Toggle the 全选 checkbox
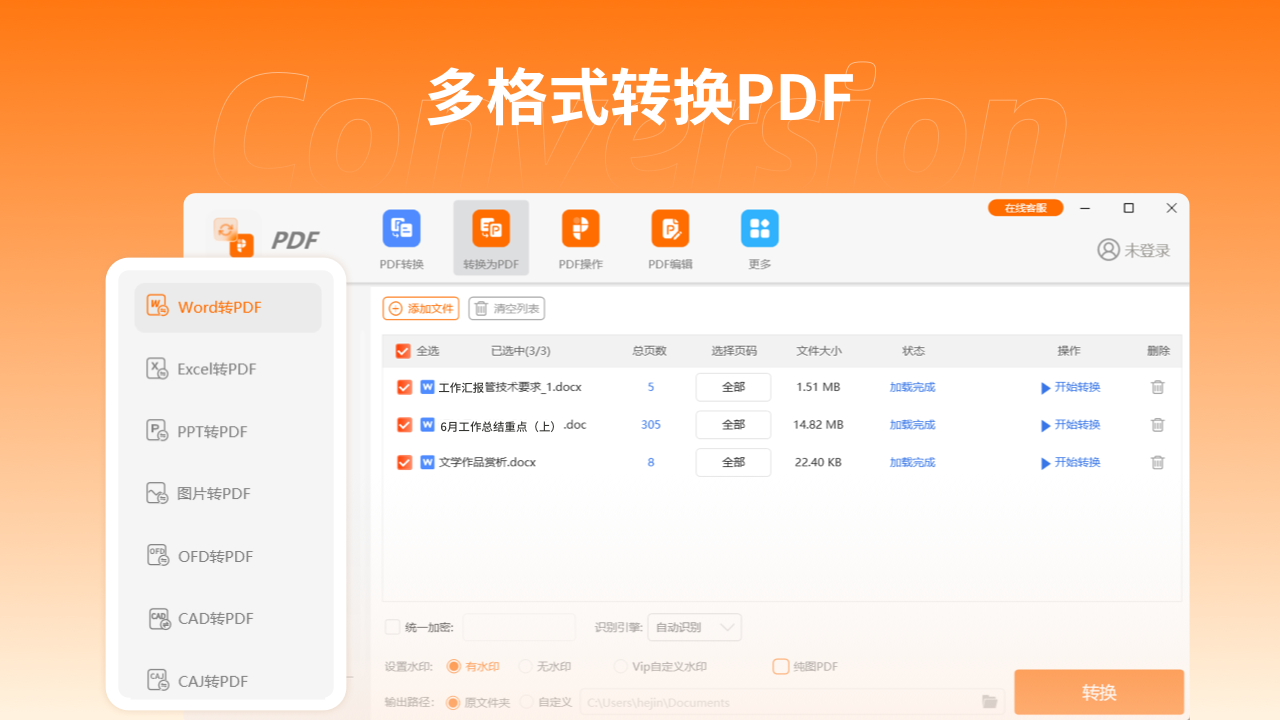Viewport: 1280px width, 720px height. click(404, 351)
